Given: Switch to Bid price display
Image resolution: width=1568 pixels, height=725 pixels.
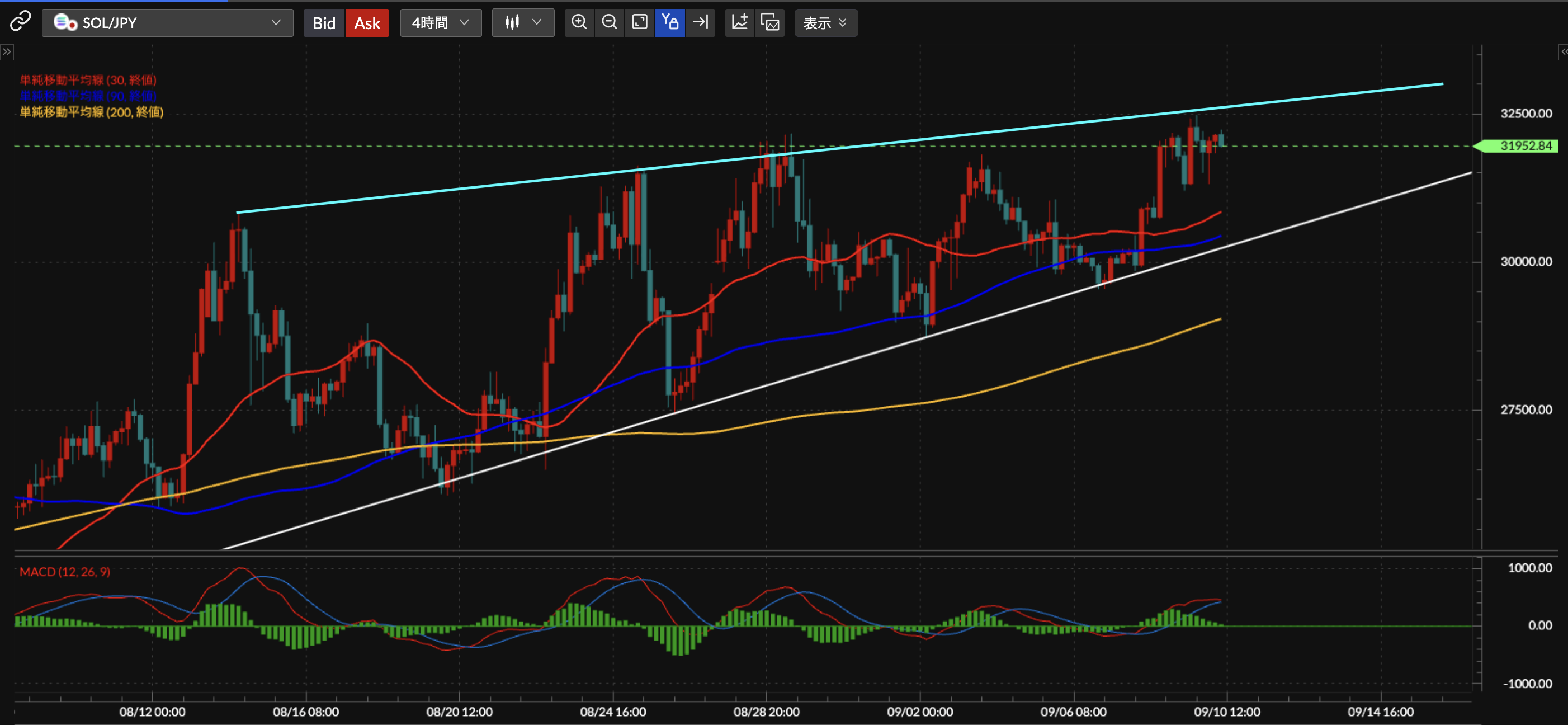Looking at the screenshot, I should (324, 23).
